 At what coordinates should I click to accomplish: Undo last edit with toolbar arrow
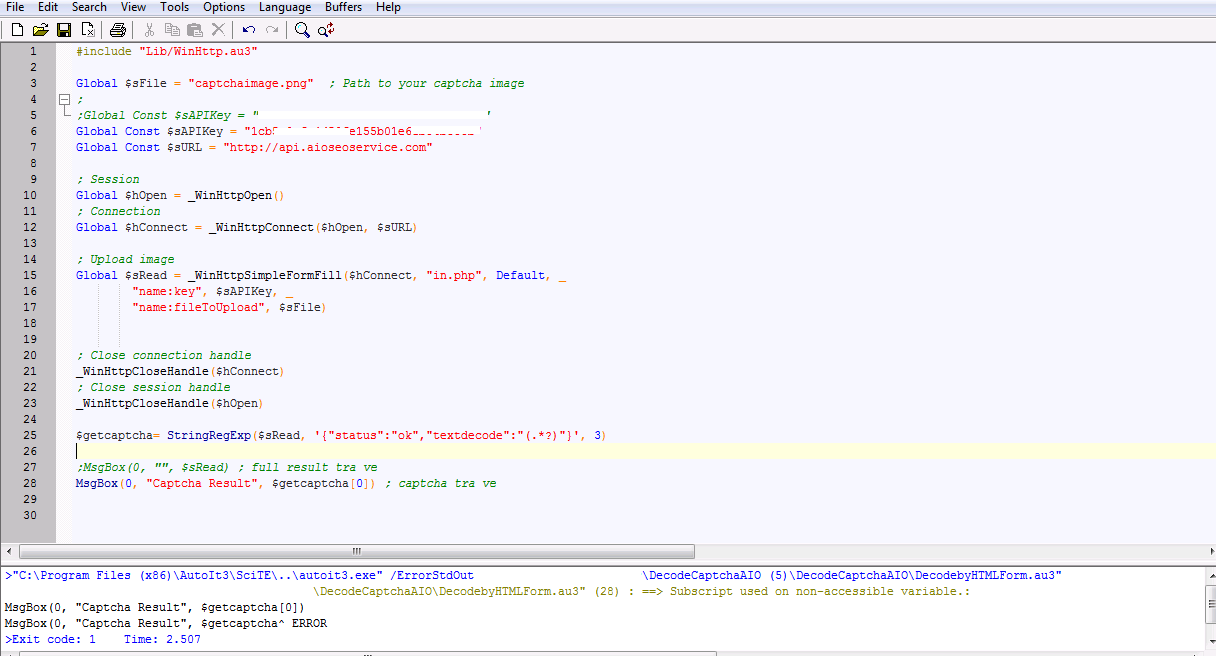click(x=249, y=30)
